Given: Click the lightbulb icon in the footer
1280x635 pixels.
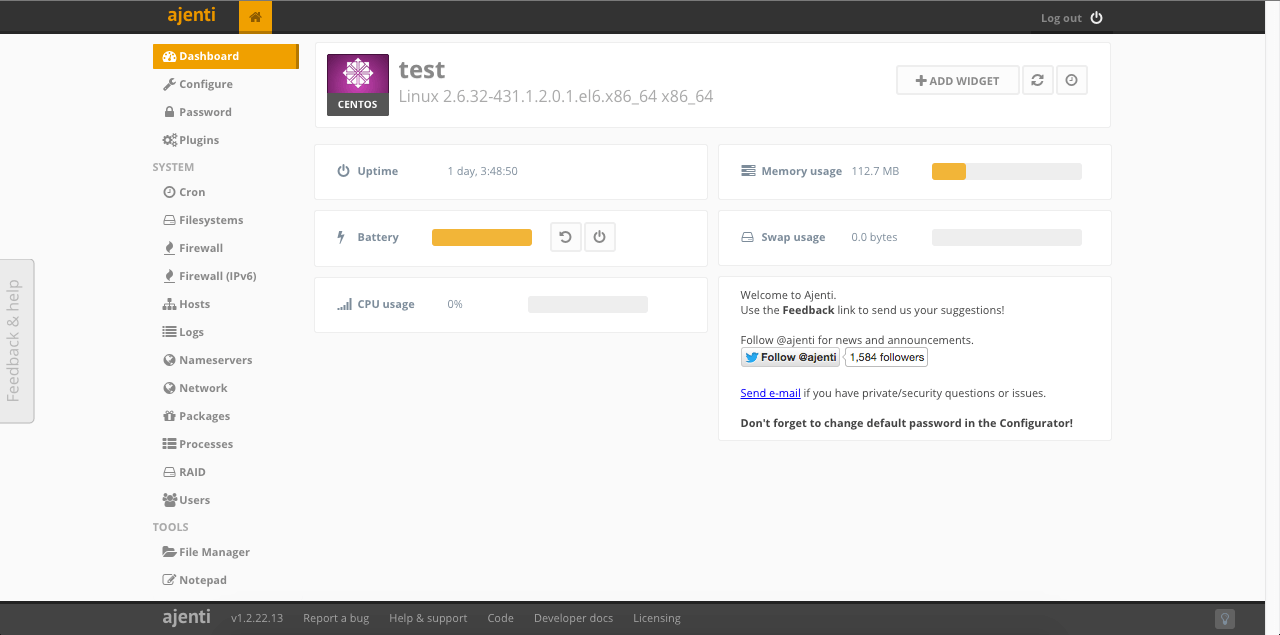Looking at the screenshot, I should tap(1224, 618).
